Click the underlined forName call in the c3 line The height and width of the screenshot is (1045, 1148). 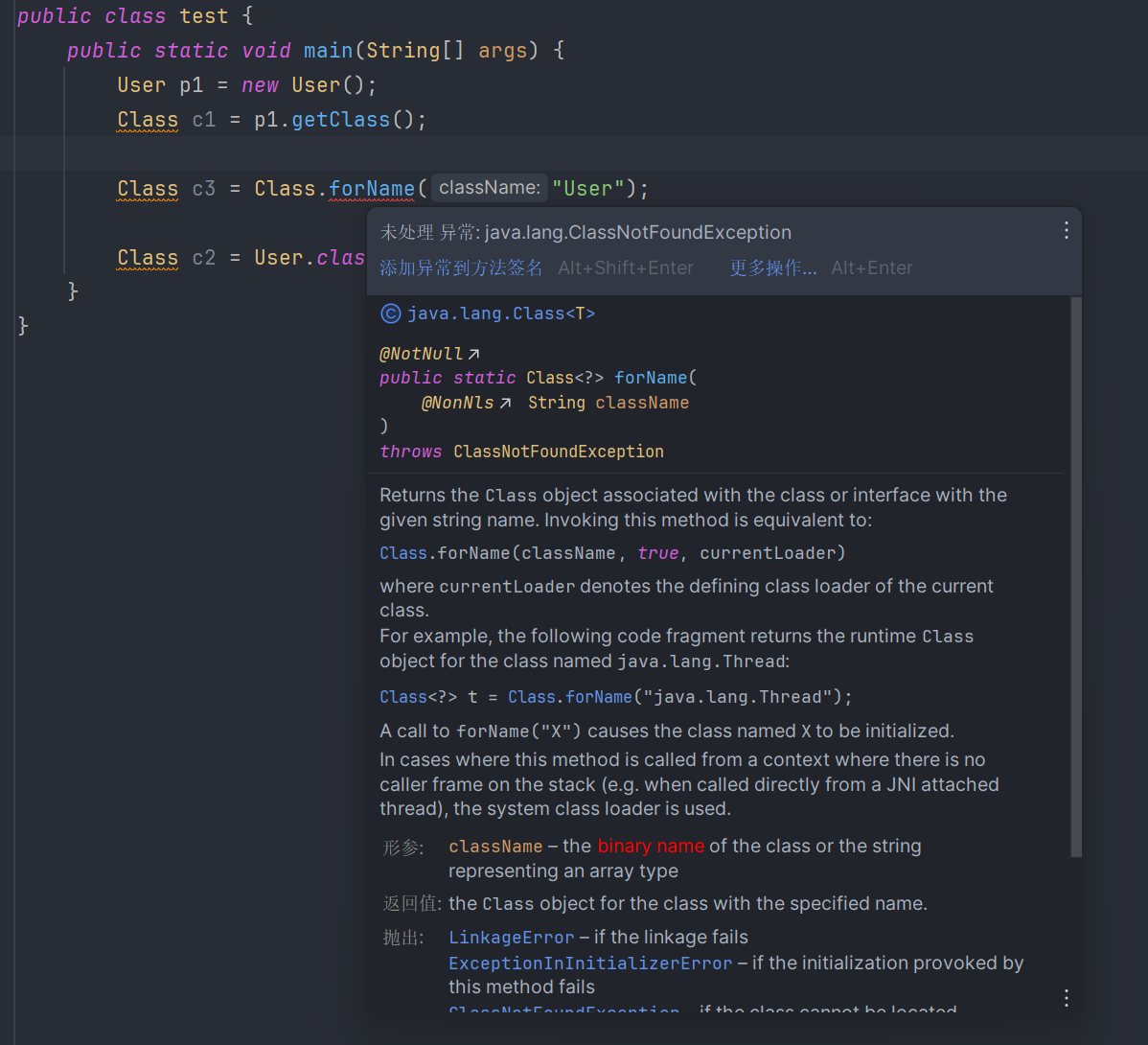pos(372,189)
